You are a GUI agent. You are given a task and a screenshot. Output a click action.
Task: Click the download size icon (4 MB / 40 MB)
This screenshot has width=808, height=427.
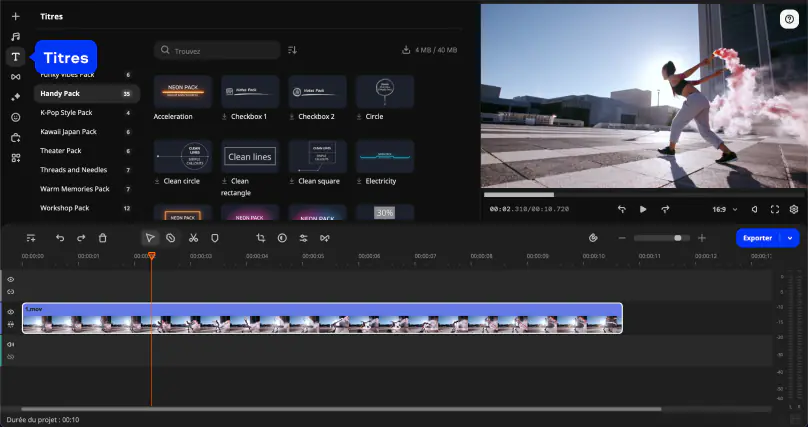point(406,50)
